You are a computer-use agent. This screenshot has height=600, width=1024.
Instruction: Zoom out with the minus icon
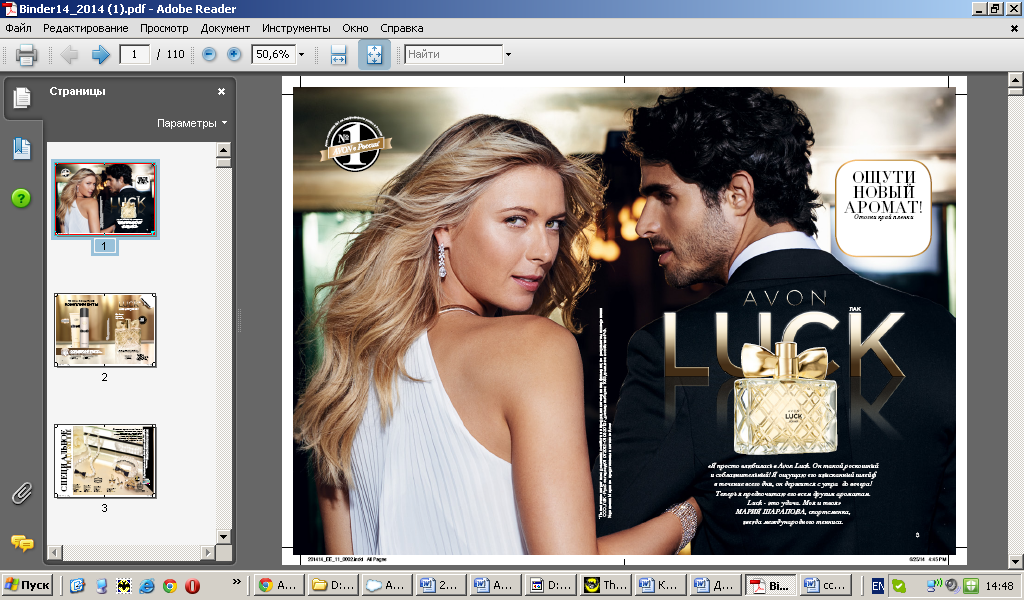tap(209, 54)
